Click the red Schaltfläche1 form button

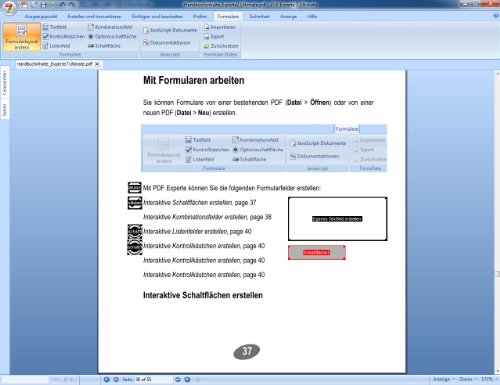(x=317, y=252)
